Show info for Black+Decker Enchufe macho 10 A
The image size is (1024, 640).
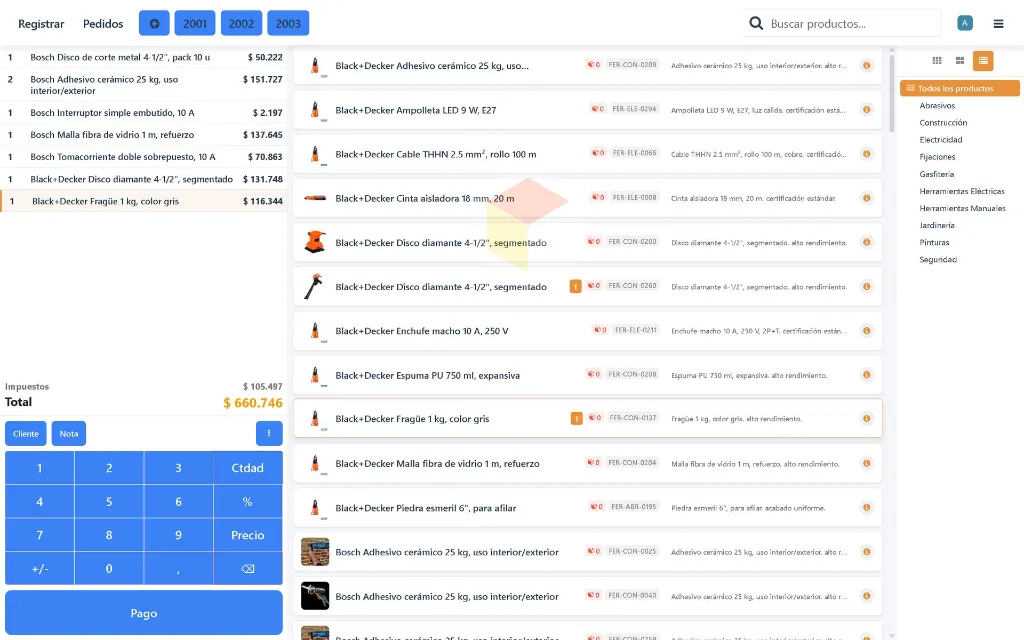(867, 330)
